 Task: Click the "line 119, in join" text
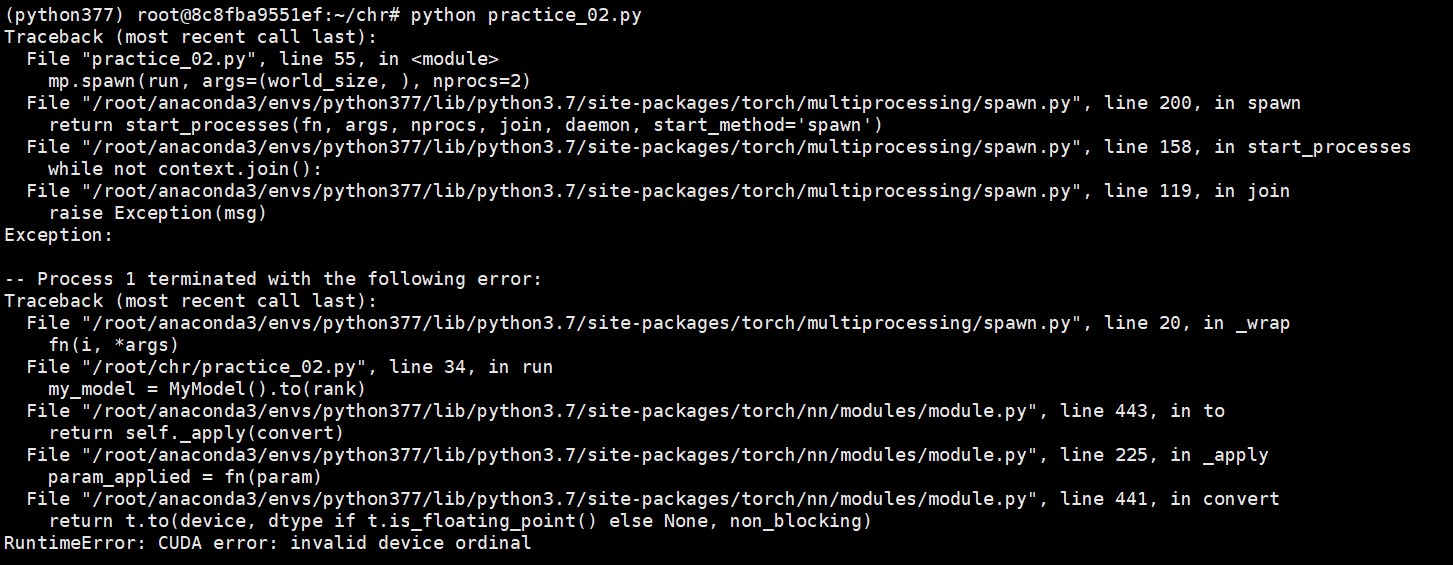tap(1196, 191)
